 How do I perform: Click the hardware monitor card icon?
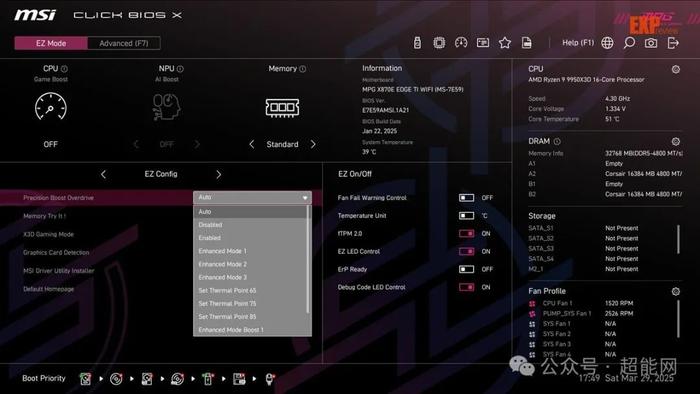pos(483,43)
